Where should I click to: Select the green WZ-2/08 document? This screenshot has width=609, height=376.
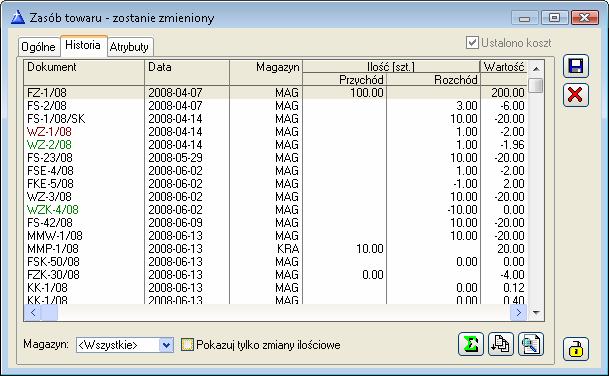click(x=49, y=144)
